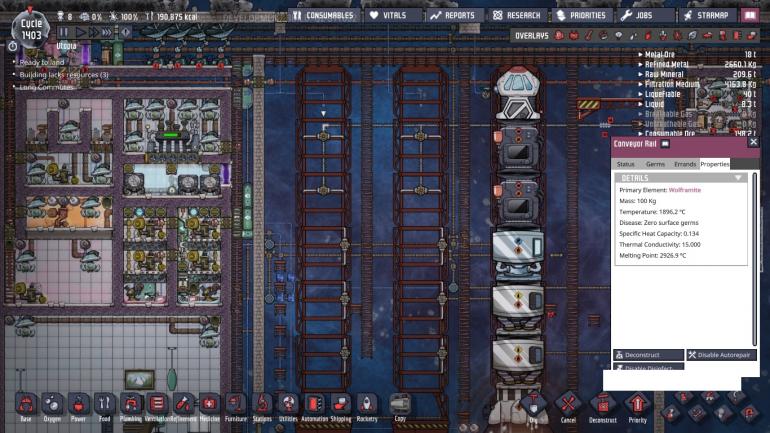
Task: Open the Plumbing build category
Action: click(x=131, y=406)
